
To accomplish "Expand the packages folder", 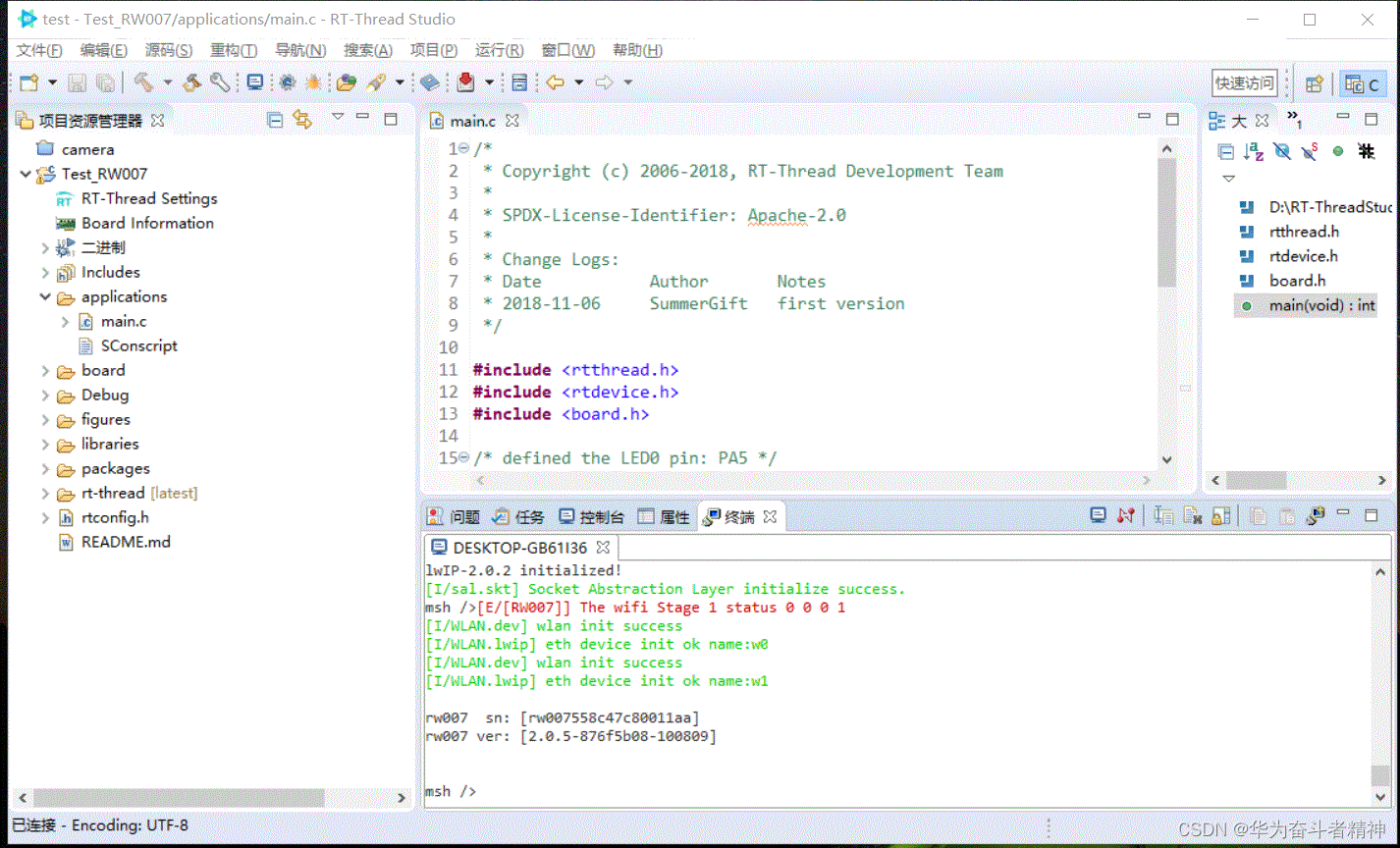I will (45, 468).
